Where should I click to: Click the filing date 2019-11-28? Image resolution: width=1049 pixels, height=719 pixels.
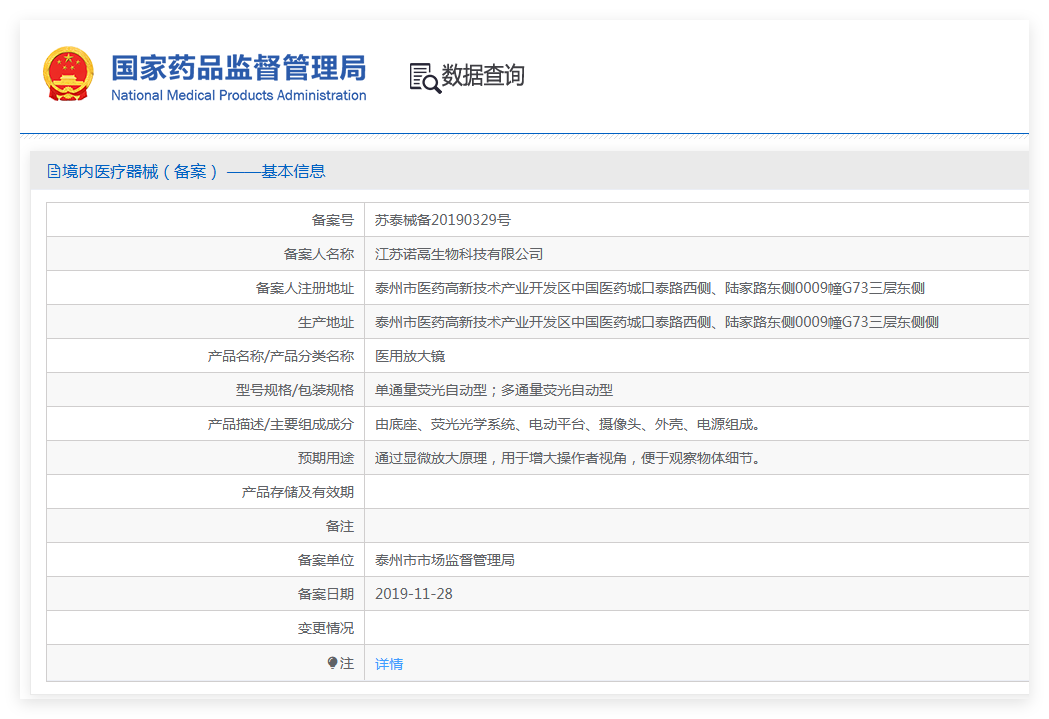(x=413, y=594)
